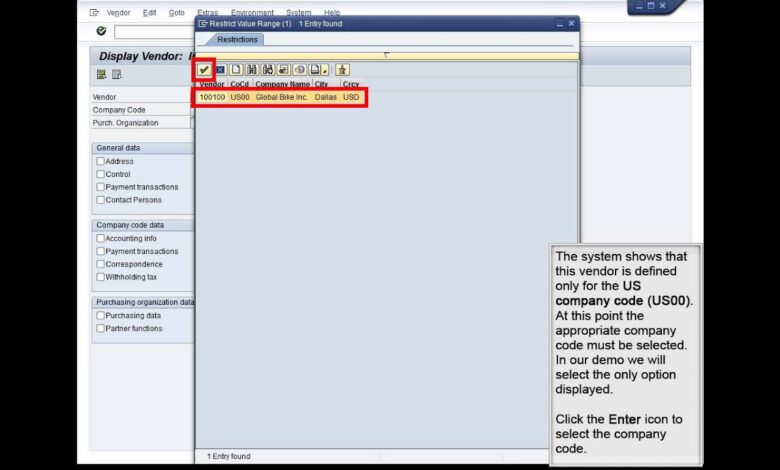Image resolution: width=780 pixels, height=470 pixels.
Task: Click the green checkmark Copy icon in dialog
Action: click(x=204, y=70)
